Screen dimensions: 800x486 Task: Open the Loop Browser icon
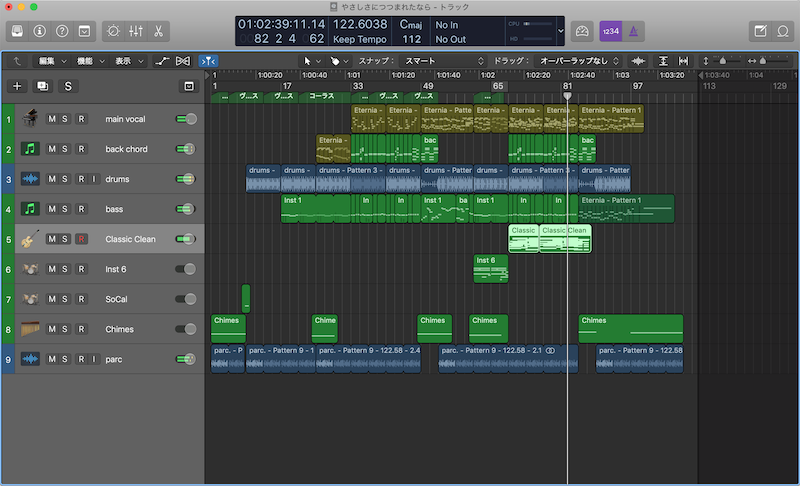[783, 32]
